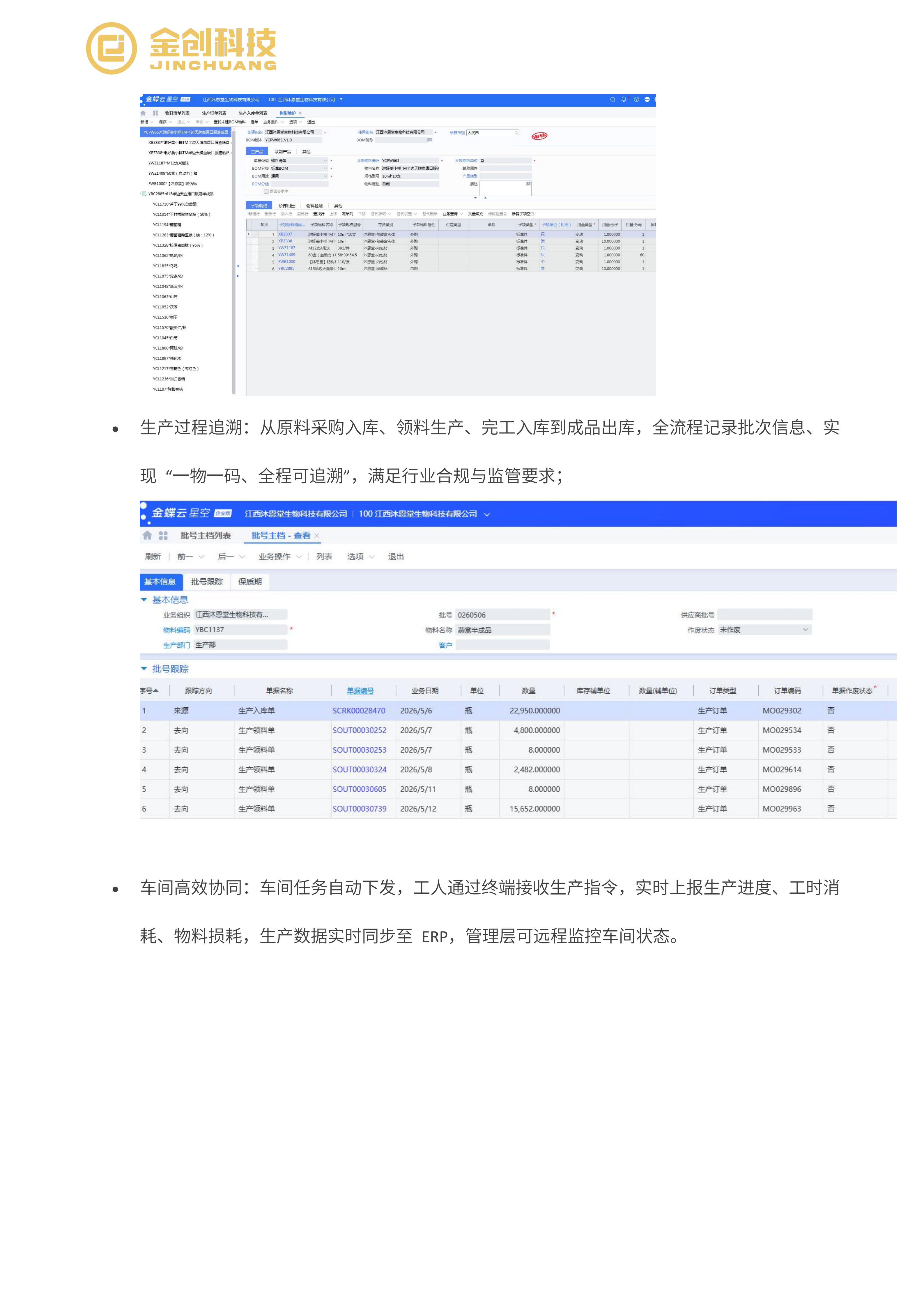Click the help question-mark icon in BOM header
924x1307 pixels.
click(636, 100)
